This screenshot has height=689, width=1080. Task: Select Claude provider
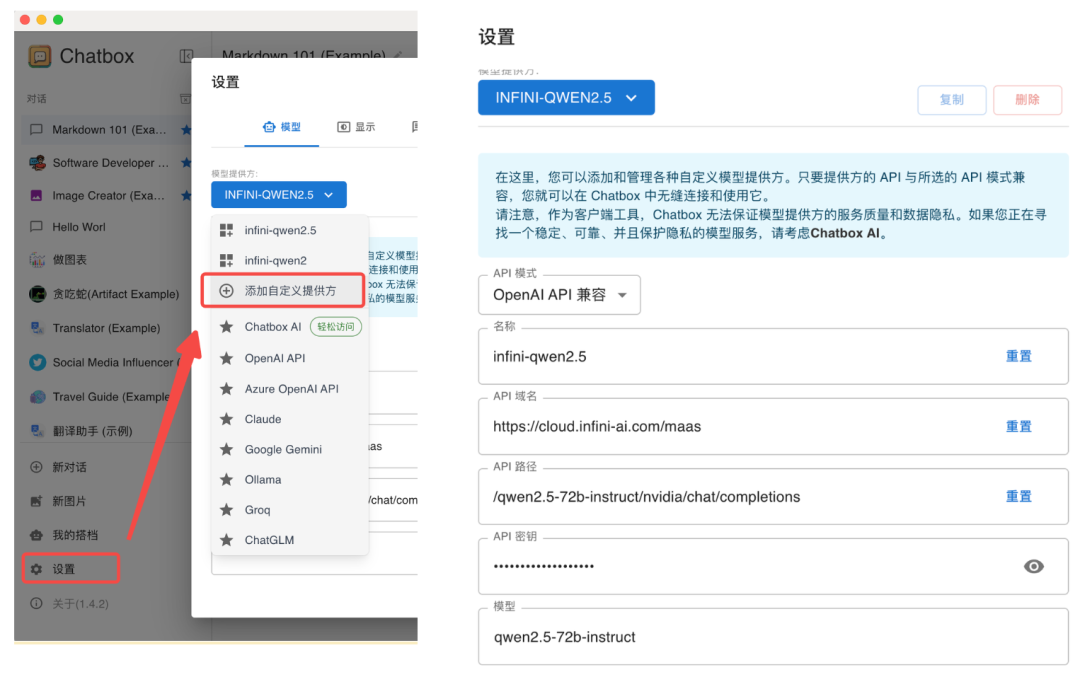289,419
